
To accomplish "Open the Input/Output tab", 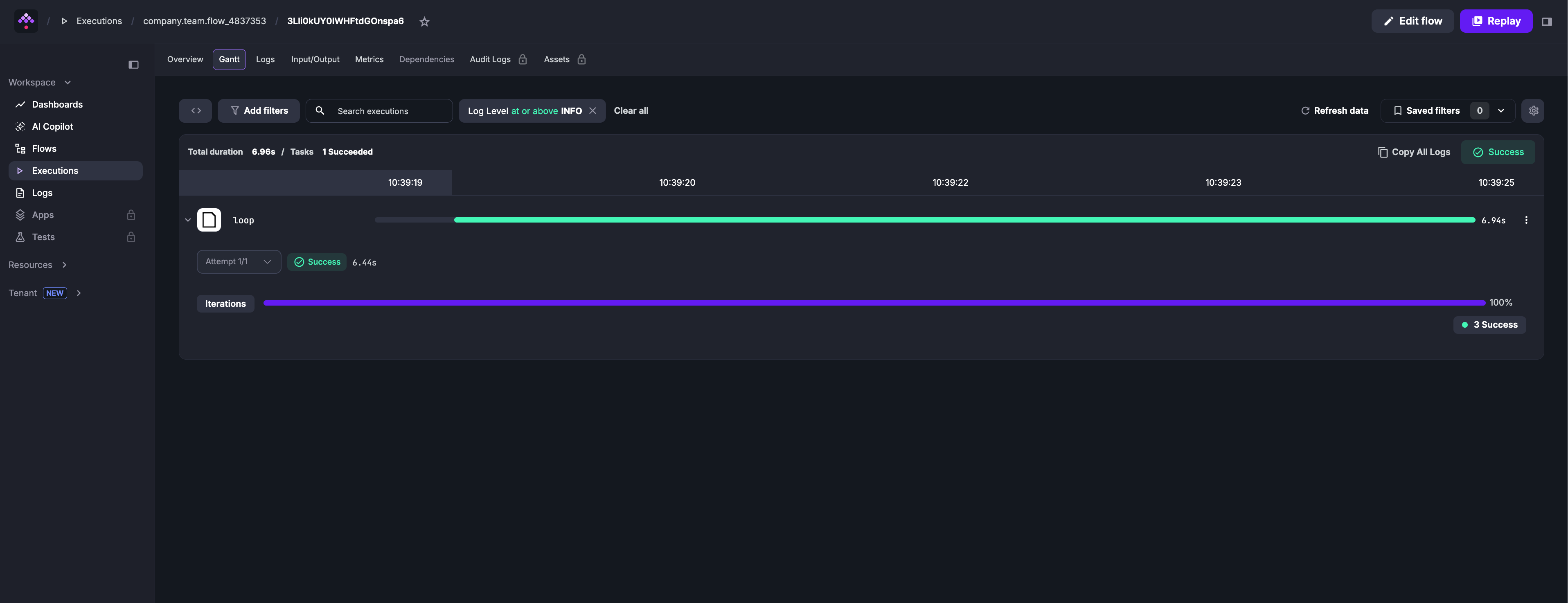I will coord(315,60).
